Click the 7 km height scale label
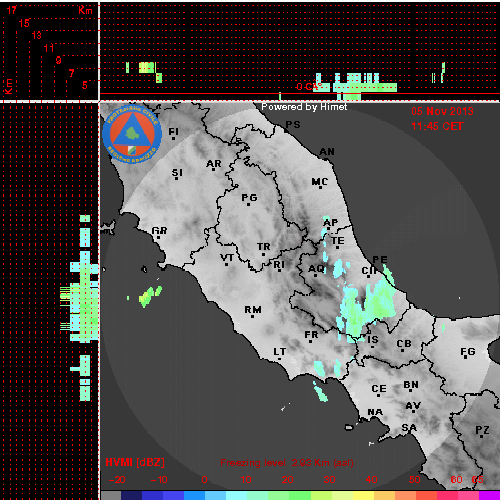 tap(71, 73)
